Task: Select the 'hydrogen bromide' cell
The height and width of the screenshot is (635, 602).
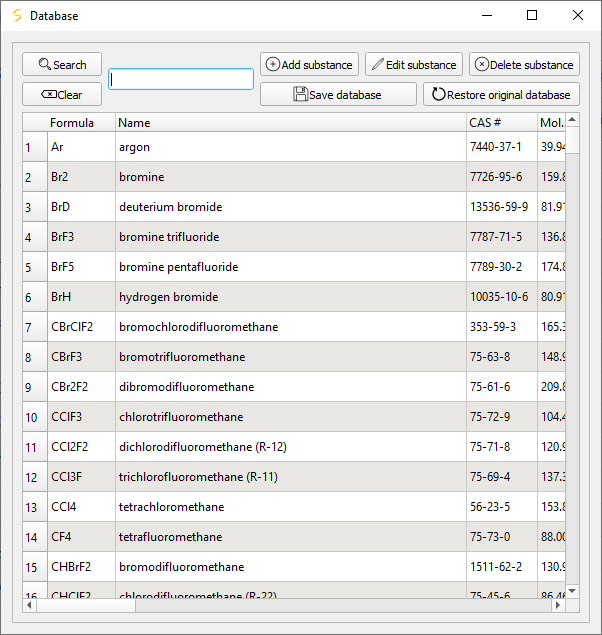Action: (x=291, y=297)
